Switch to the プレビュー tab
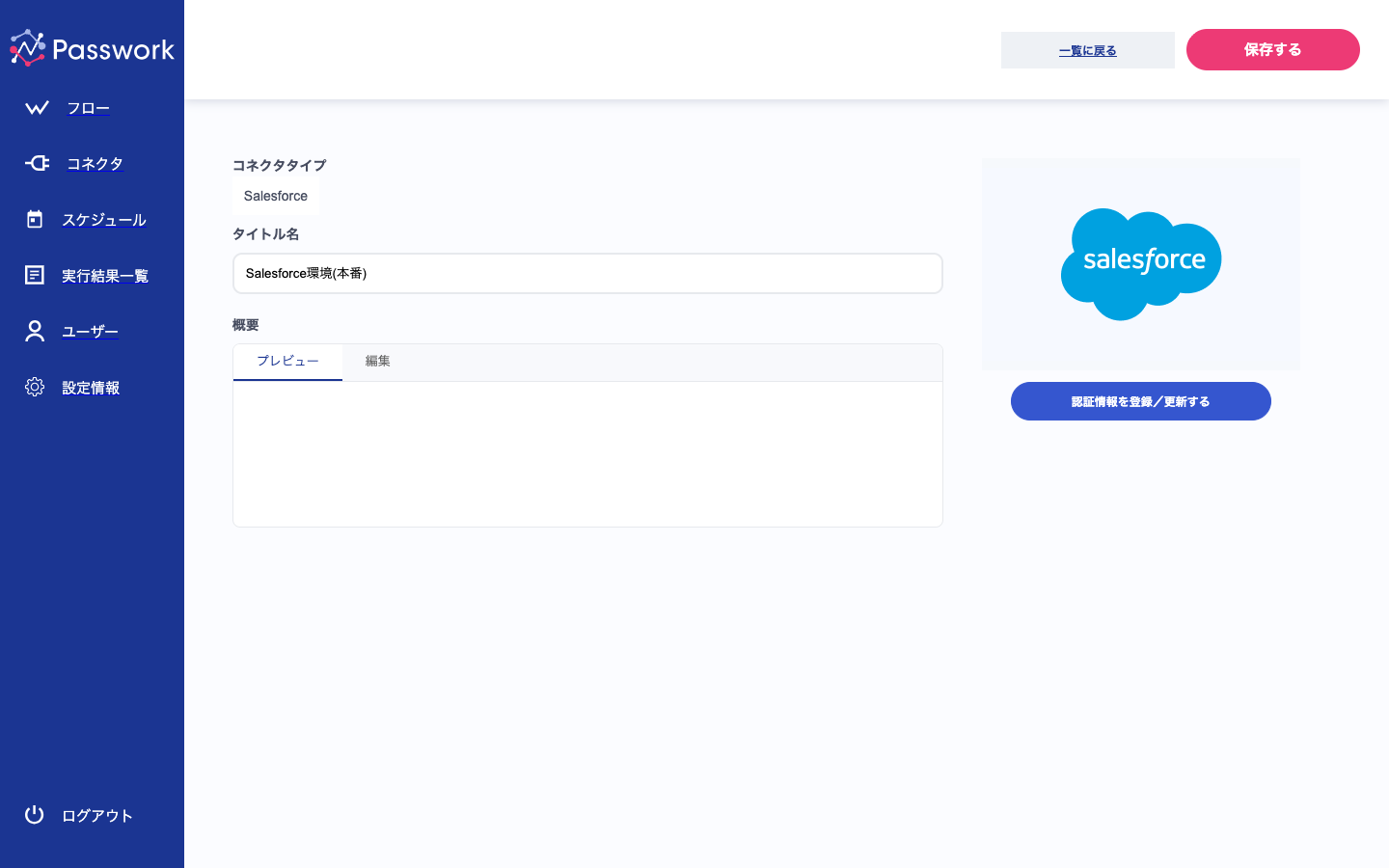This screenshot has width=1389, height=868. coord(287,362)
